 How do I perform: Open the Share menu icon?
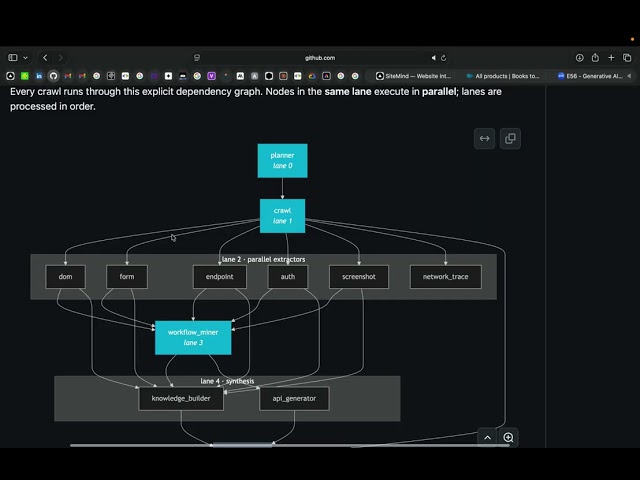tap(595, 58)
